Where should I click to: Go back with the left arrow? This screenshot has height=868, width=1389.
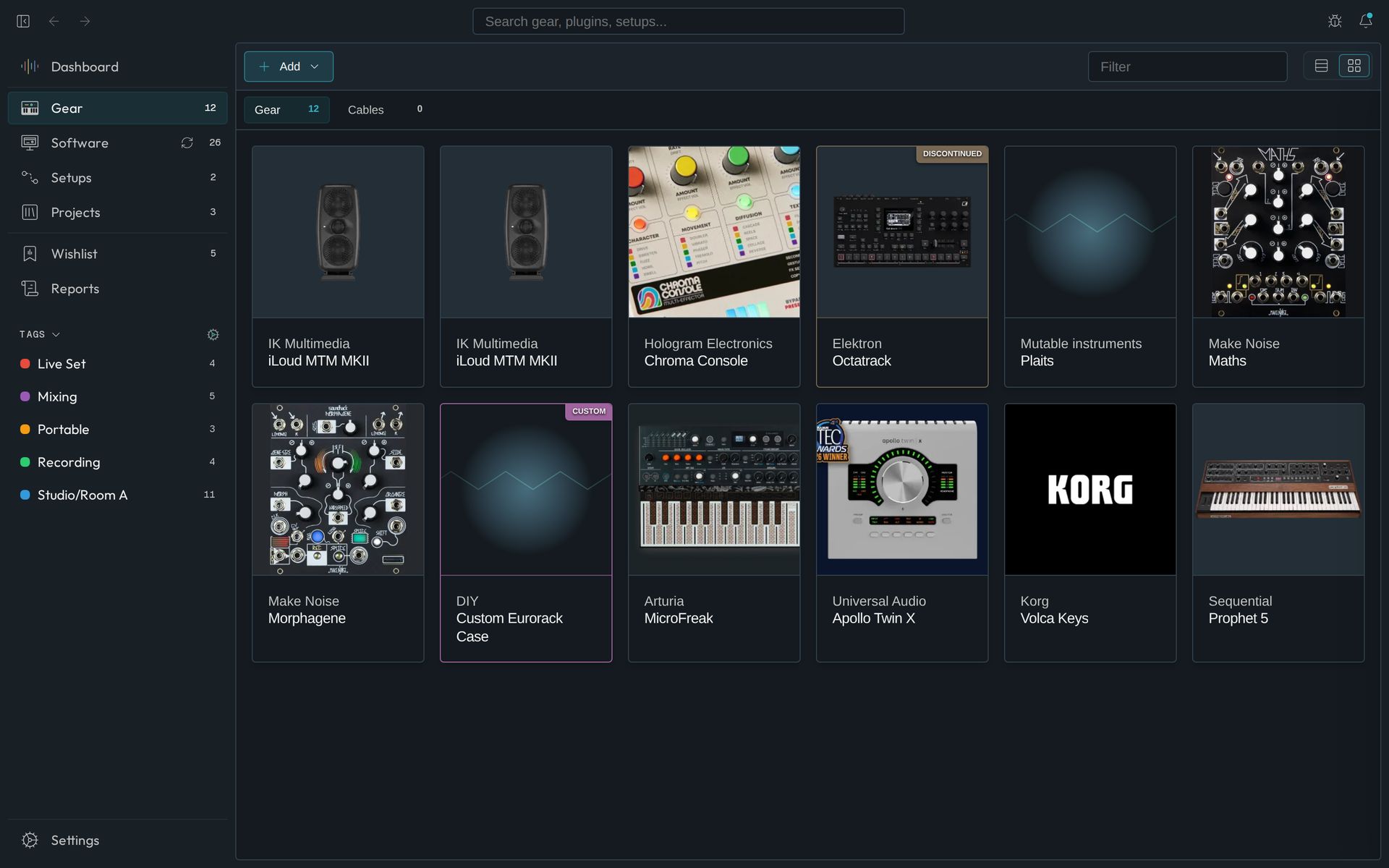(54, 21)
